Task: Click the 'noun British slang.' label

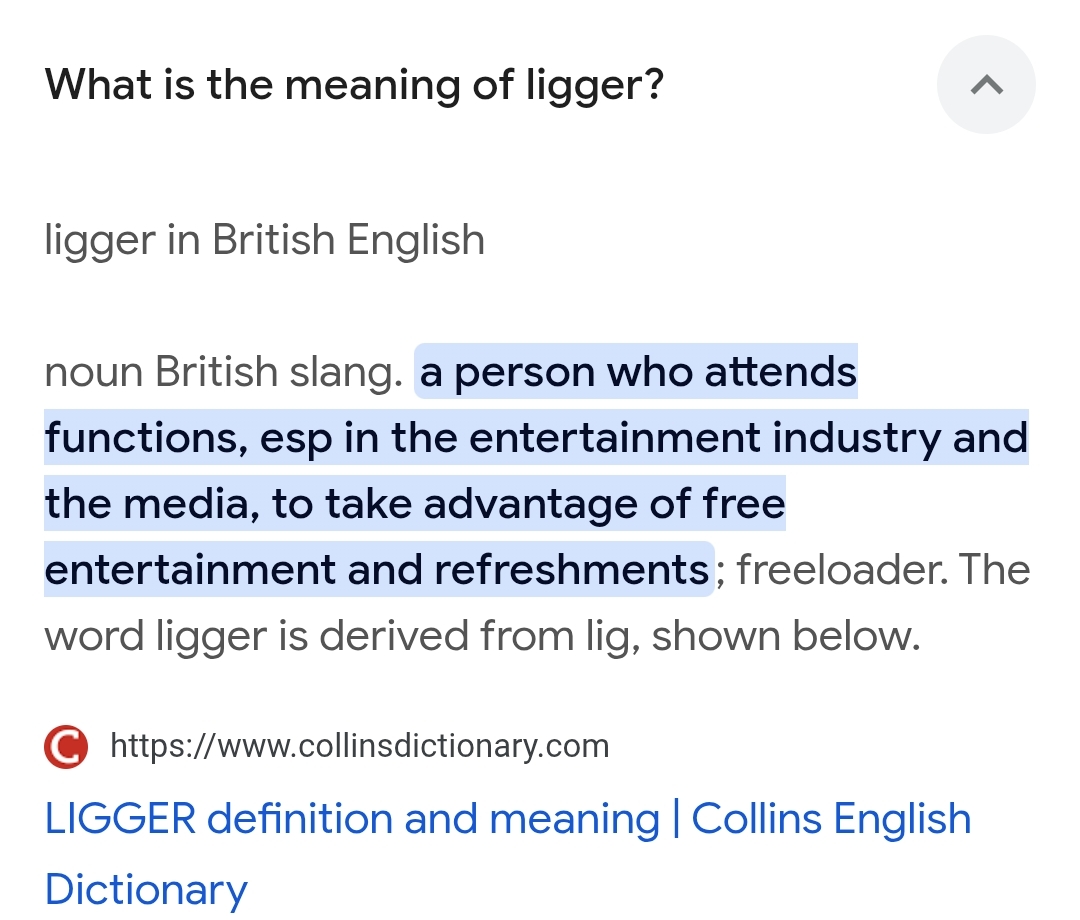Action: tap(223, 373)
